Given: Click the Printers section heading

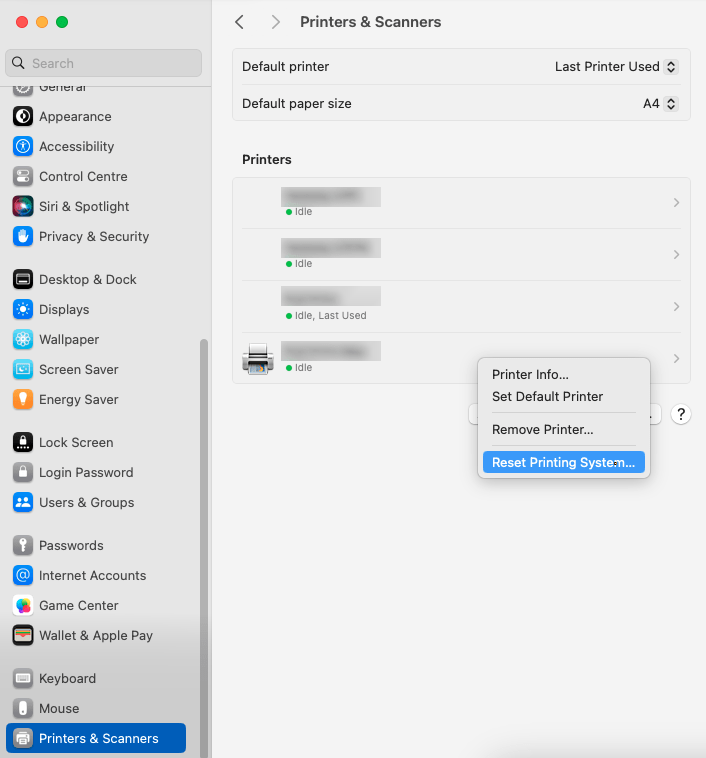Looking at the screenshot, I should tap(267, 160).
